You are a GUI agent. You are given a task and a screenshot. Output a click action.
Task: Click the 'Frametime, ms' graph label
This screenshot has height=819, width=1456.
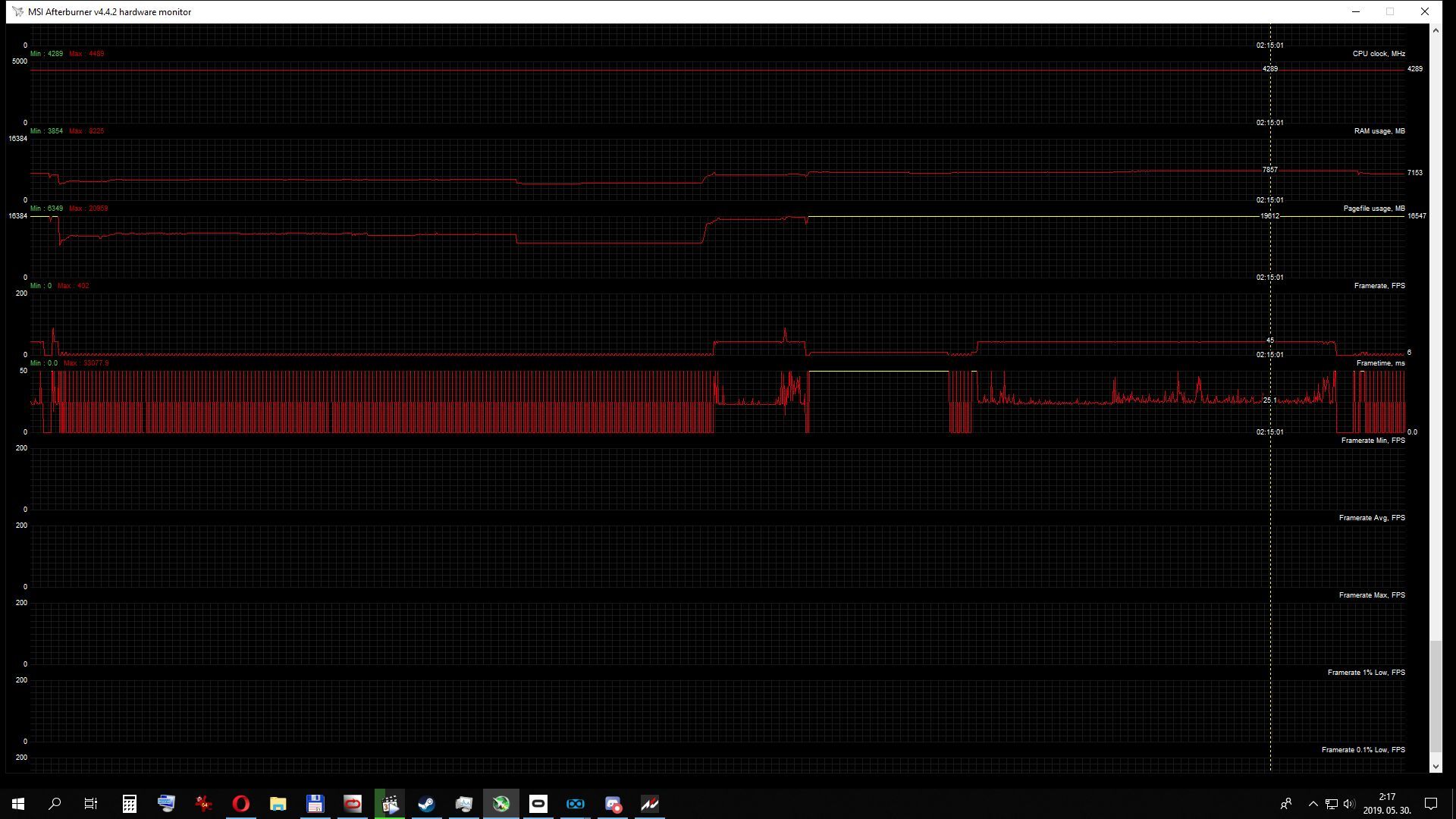[x=1380, y=363]
